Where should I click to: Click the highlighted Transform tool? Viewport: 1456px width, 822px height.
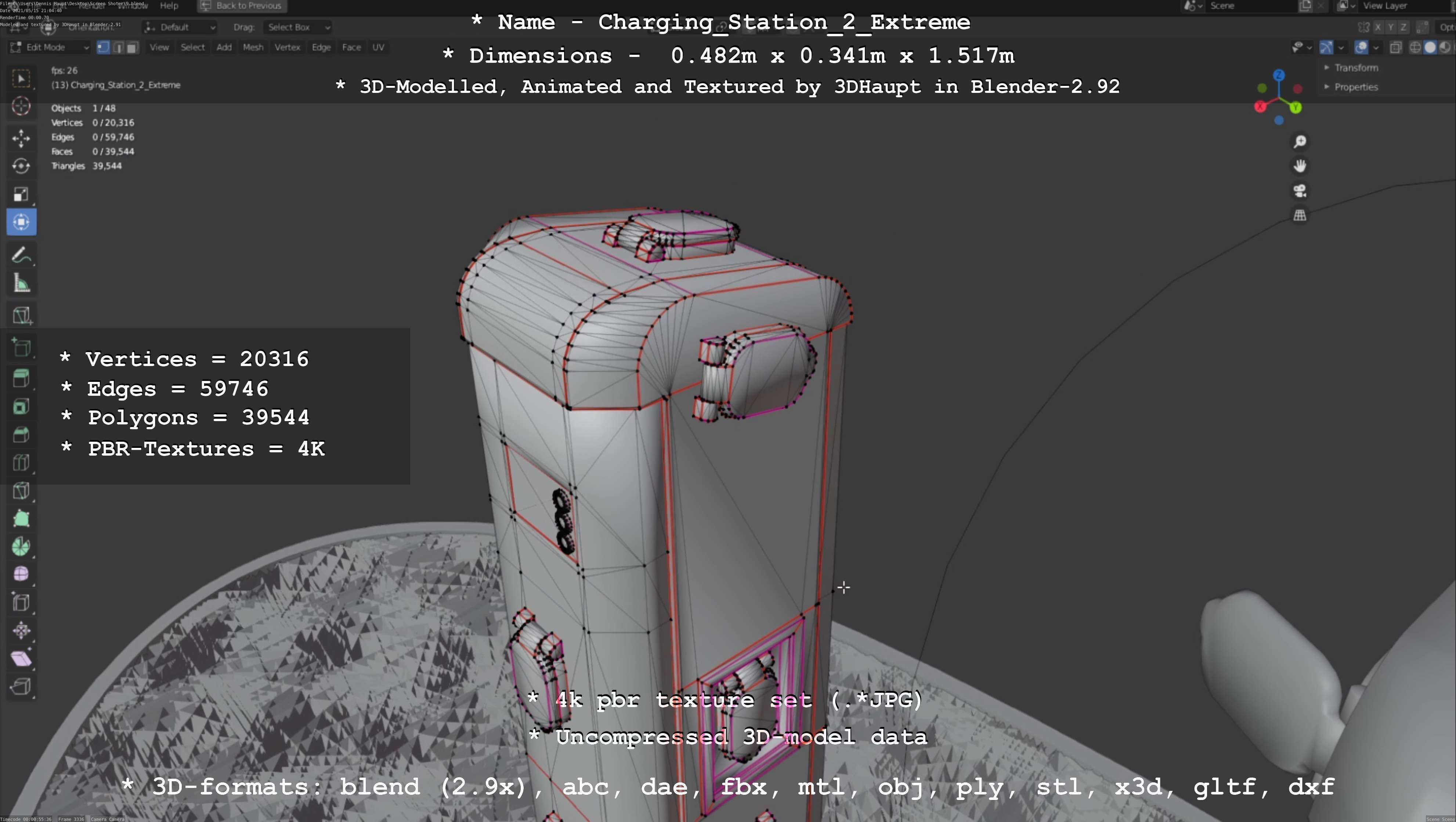(x=21, y=222)
